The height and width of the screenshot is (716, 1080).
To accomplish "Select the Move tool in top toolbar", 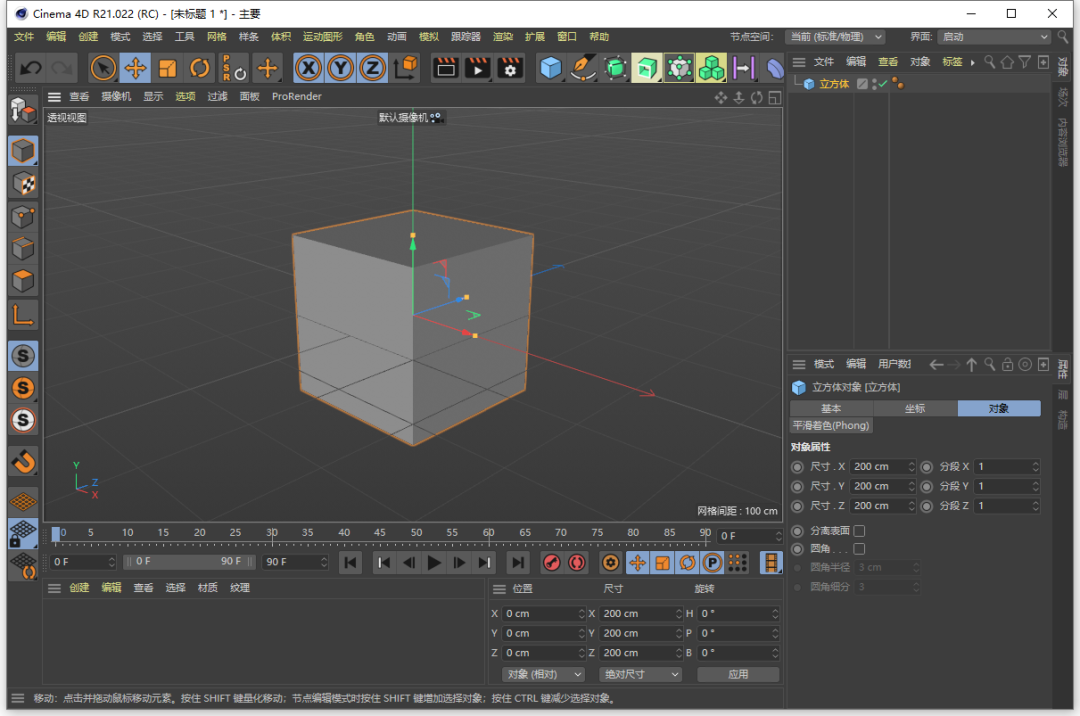I will point(136,68).
